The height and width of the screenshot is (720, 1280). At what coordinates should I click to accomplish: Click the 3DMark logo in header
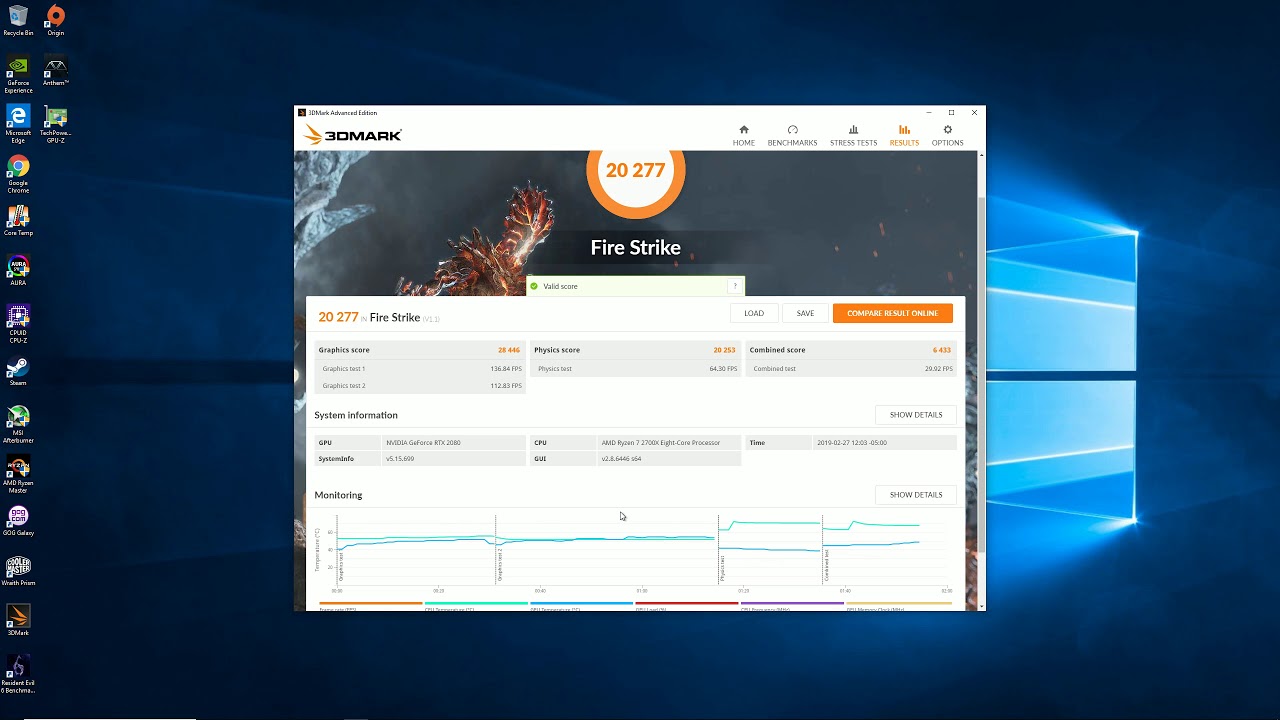(352, 135)
